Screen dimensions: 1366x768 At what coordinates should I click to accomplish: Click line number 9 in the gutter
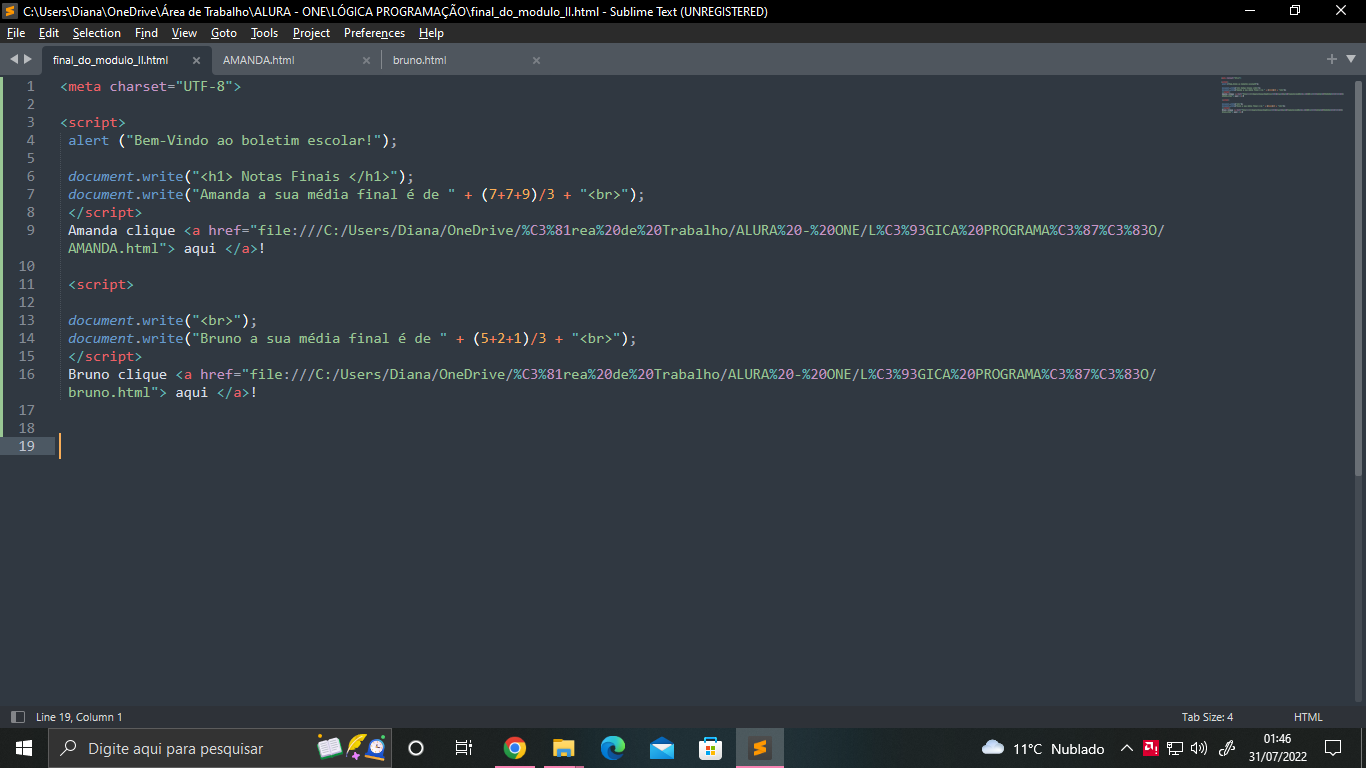point(31,230)
